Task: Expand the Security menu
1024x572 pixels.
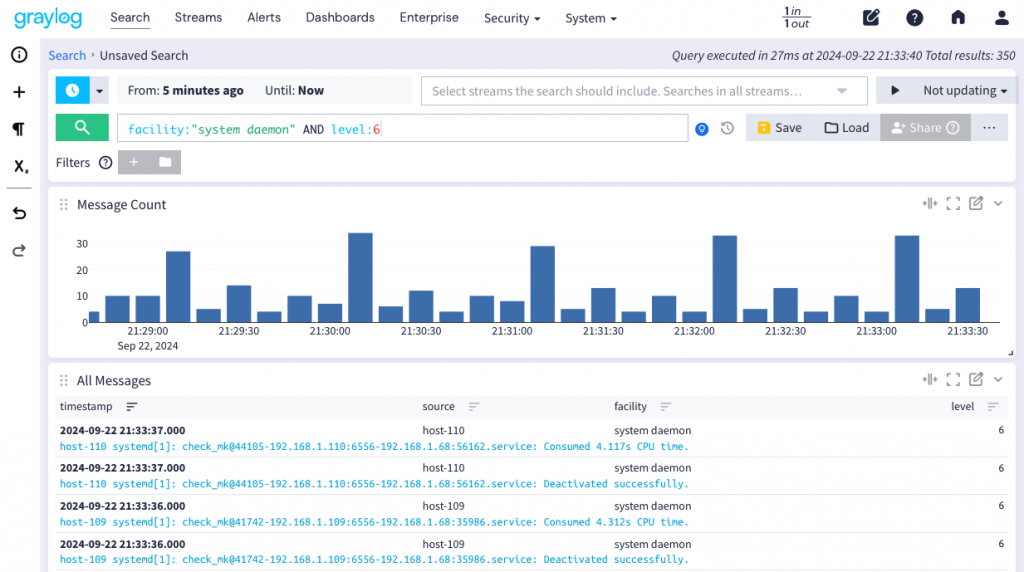Action: pos(512,18)
